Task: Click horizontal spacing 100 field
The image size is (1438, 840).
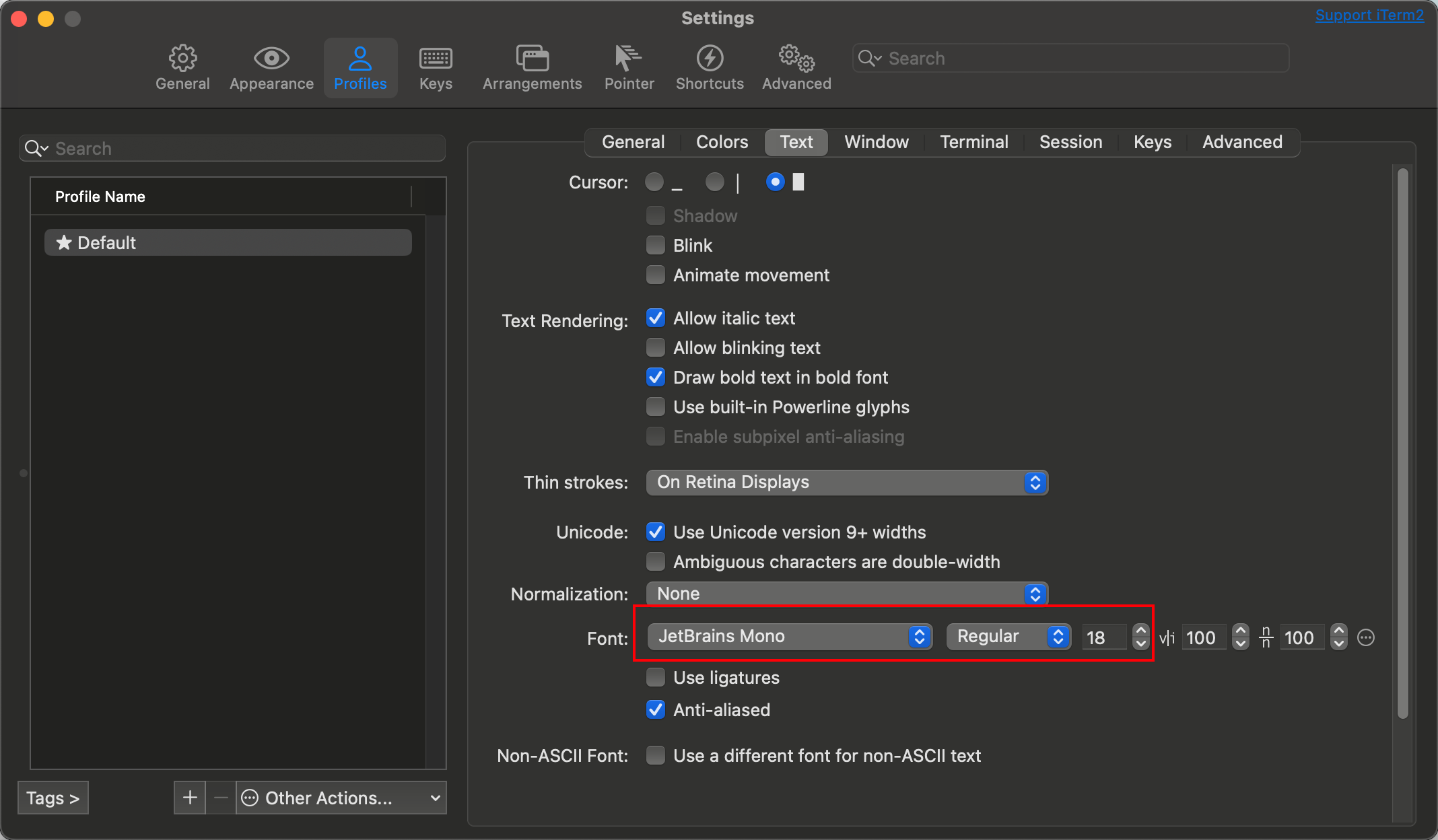Action: coord(1206,637)
